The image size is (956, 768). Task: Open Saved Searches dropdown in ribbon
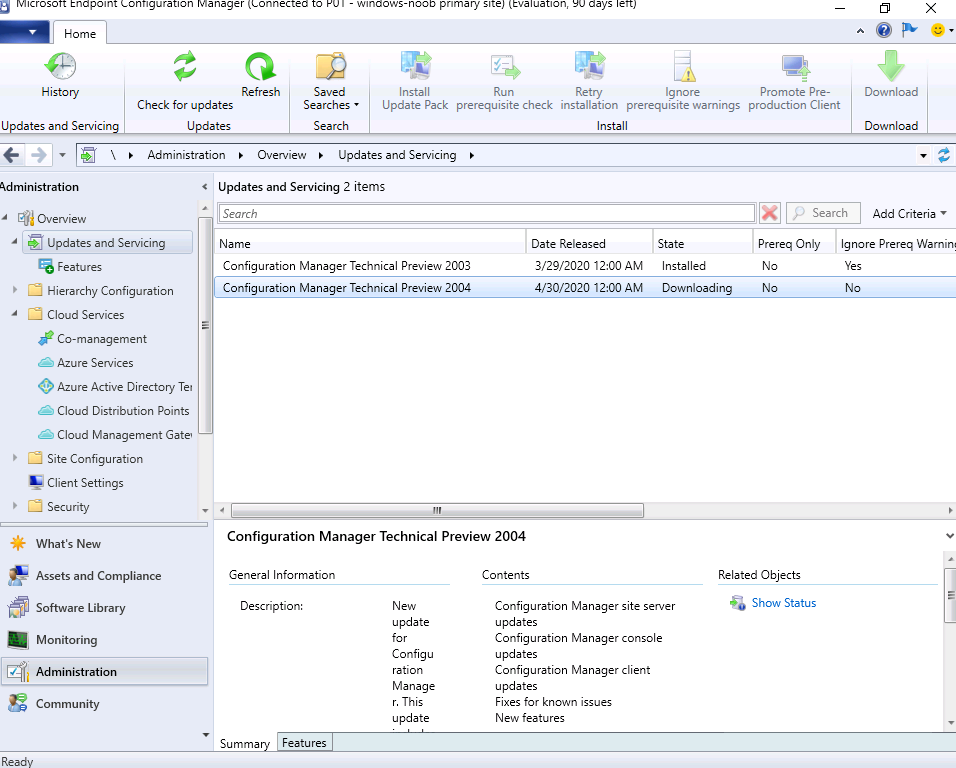pyautogui.click(x=330, y=81)
